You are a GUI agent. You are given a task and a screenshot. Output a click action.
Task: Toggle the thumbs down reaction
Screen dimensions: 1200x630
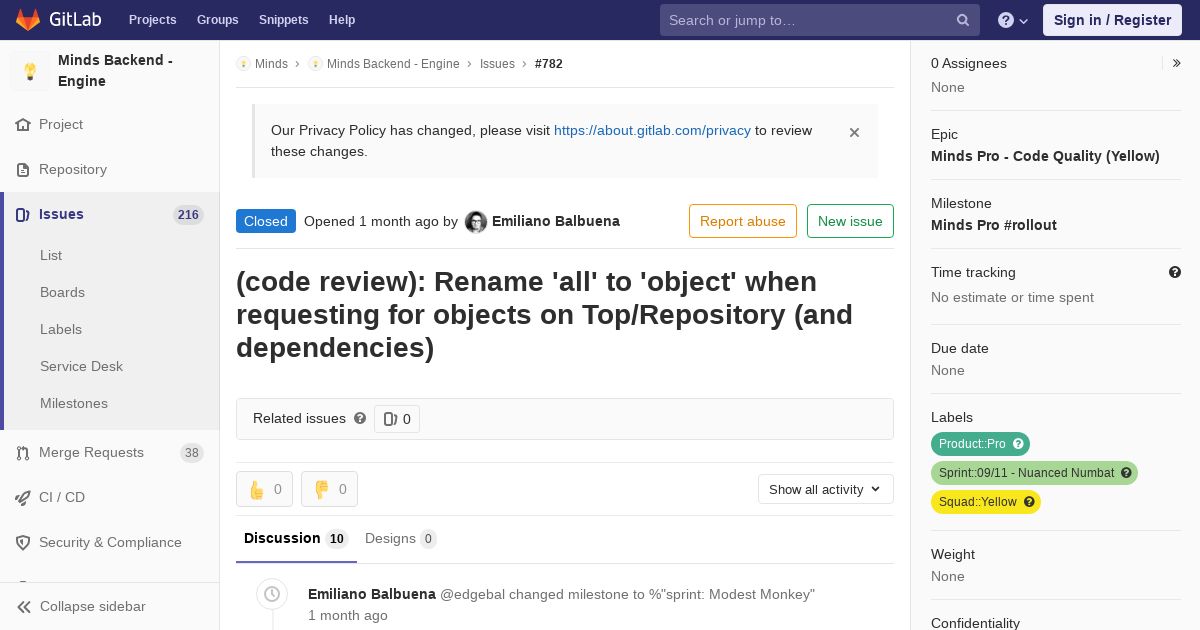point(329,489)
